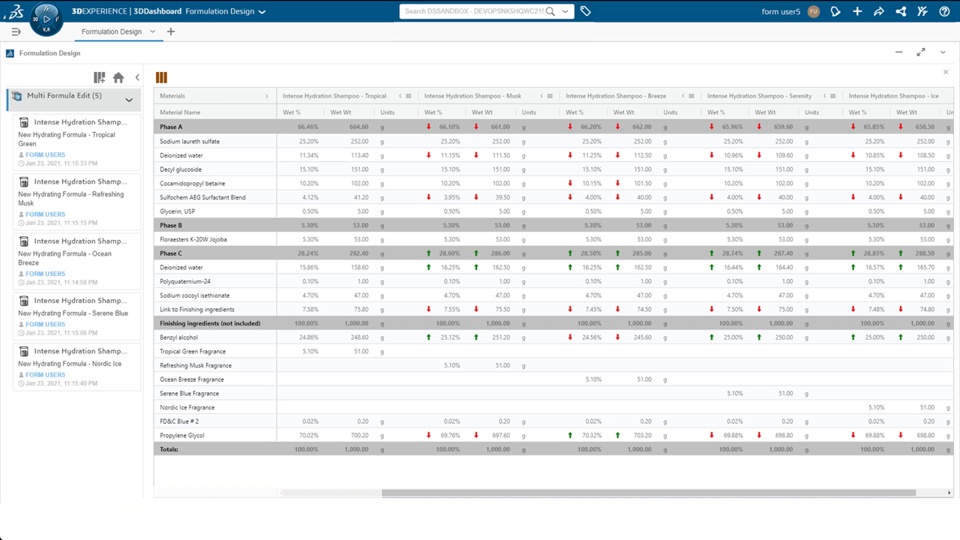The width and height of the screenshot is (960, 540).
Task: Open FORM USERS link under Tropical Green
Action: pyautogui.click(x=45, y=155)
